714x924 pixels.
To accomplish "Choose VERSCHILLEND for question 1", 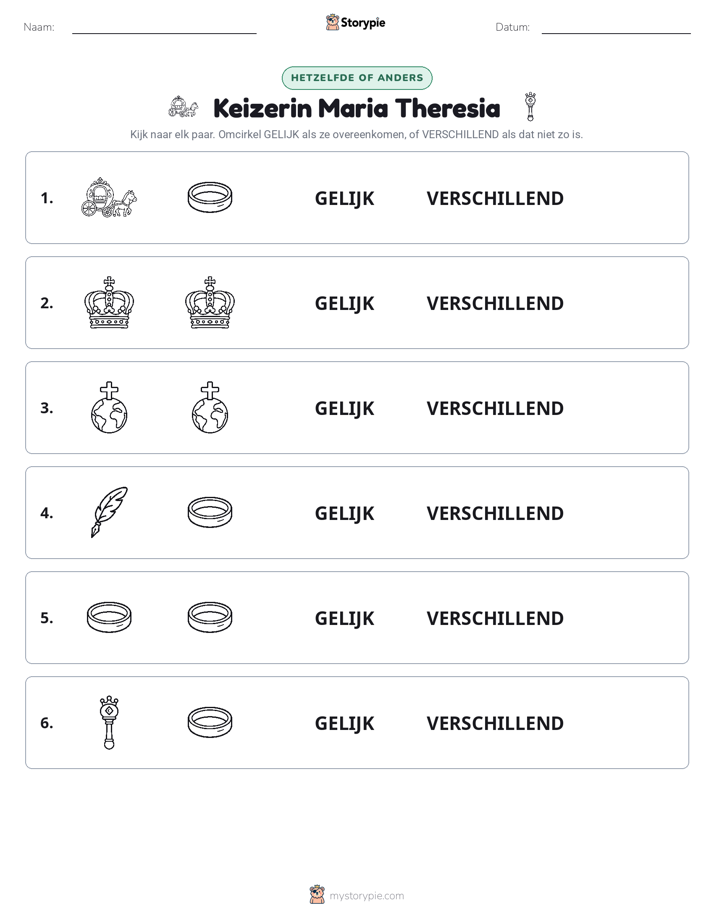I will 495,199.
